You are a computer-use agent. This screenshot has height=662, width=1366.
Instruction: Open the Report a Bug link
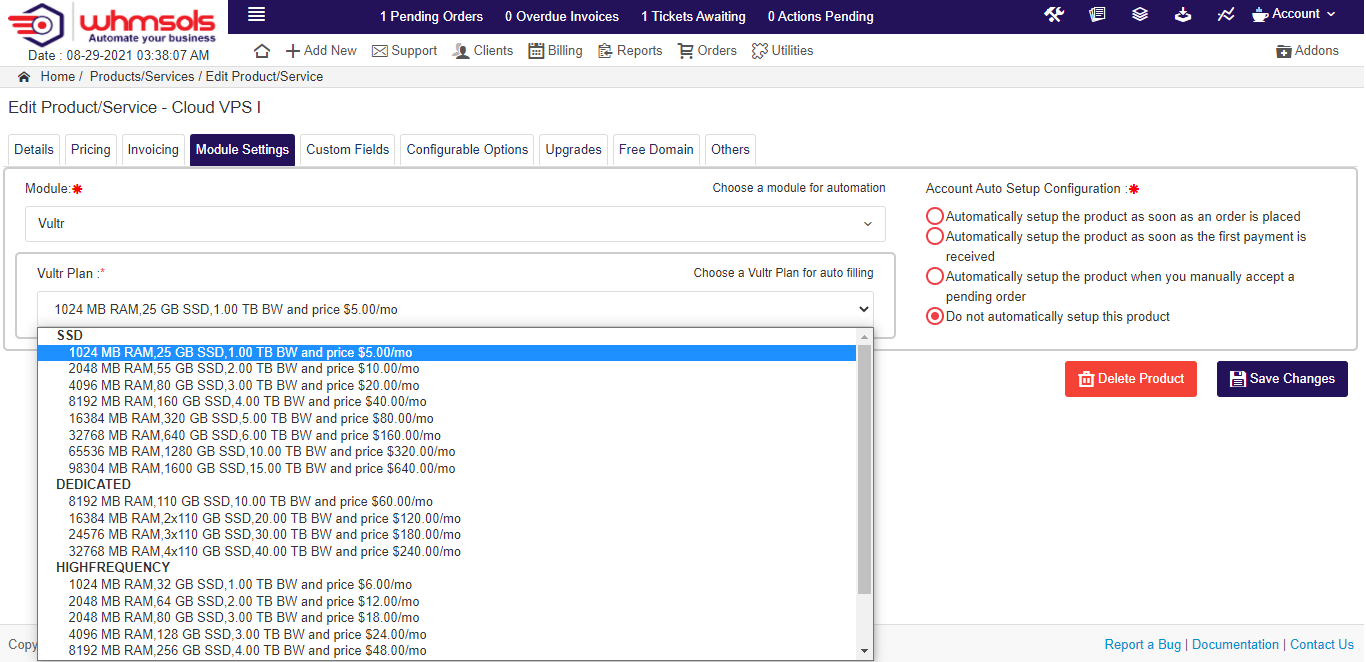1143,645
